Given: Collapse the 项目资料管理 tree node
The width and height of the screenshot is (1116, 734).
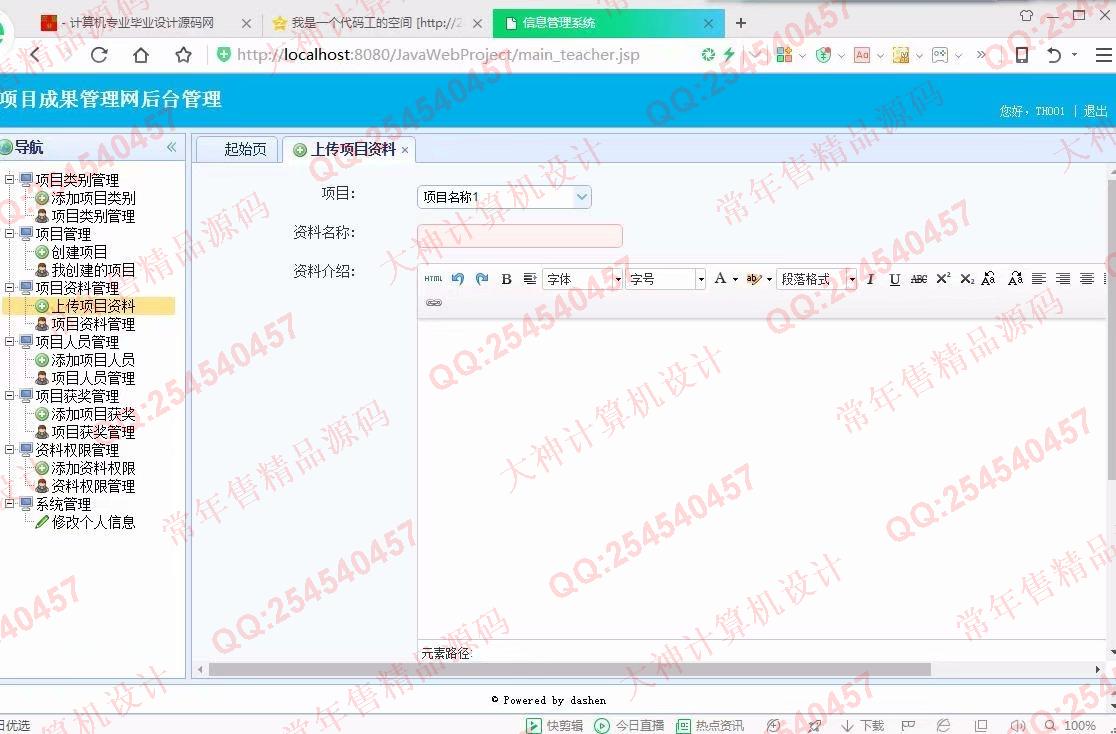Looking at the screenshot, I should [9, 288].
